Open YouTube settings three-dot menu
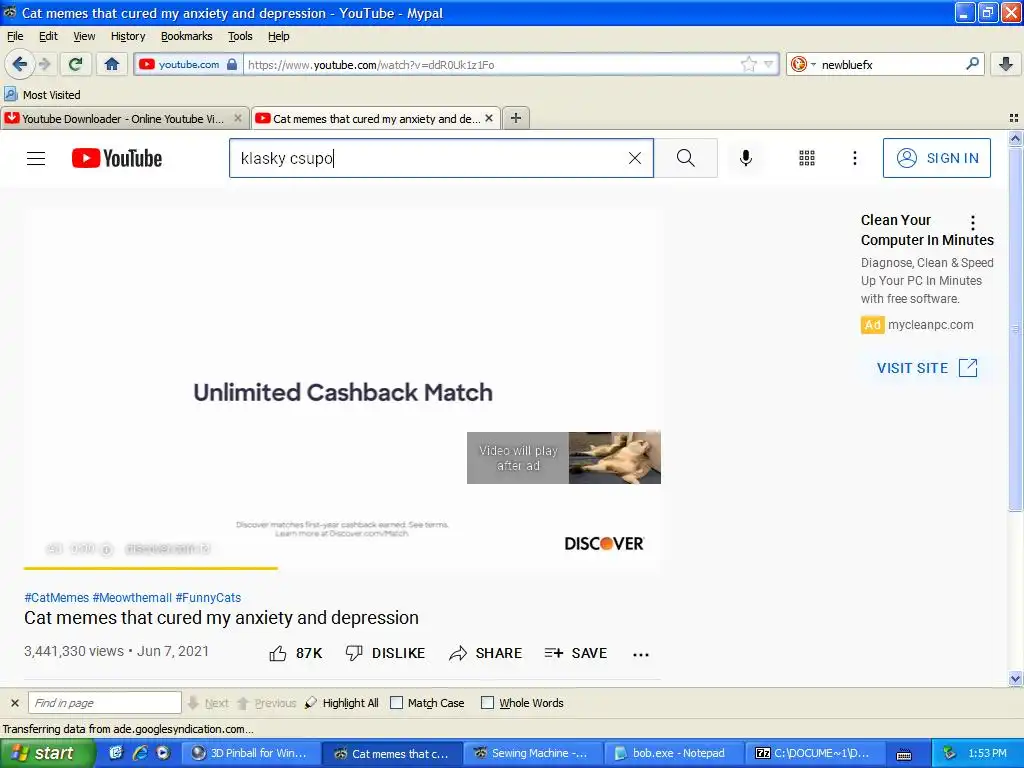1024x768 pixels. point(855,158)
